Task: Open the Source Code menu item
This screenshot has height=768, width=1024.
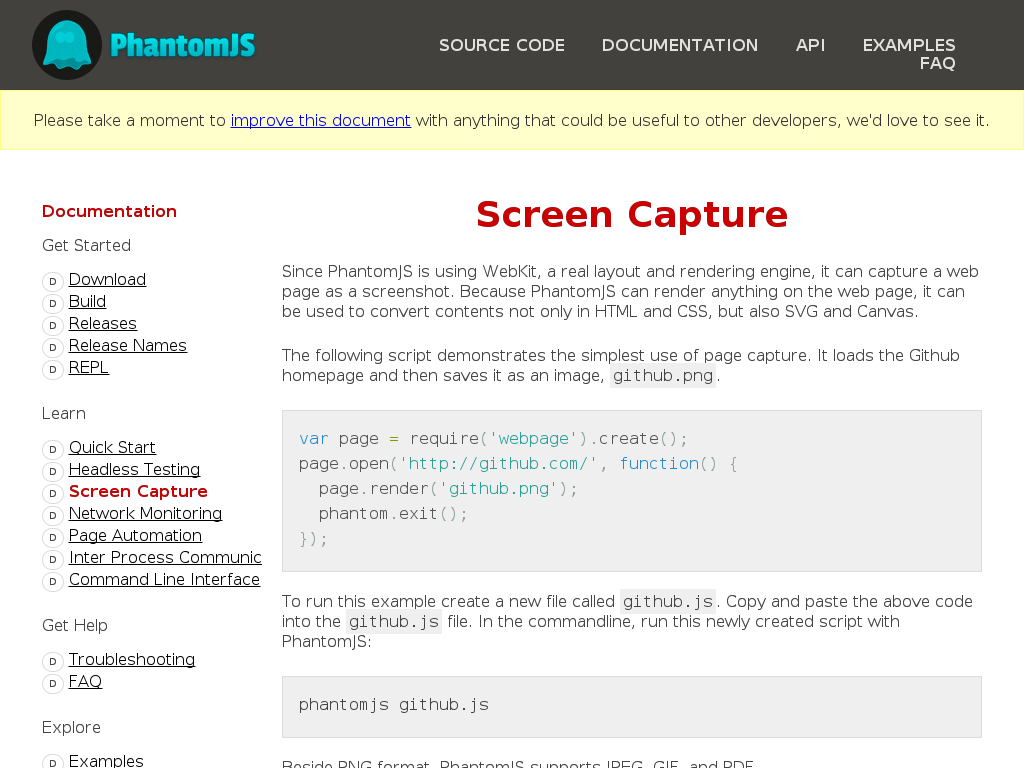Action: [x=502, y=45]
